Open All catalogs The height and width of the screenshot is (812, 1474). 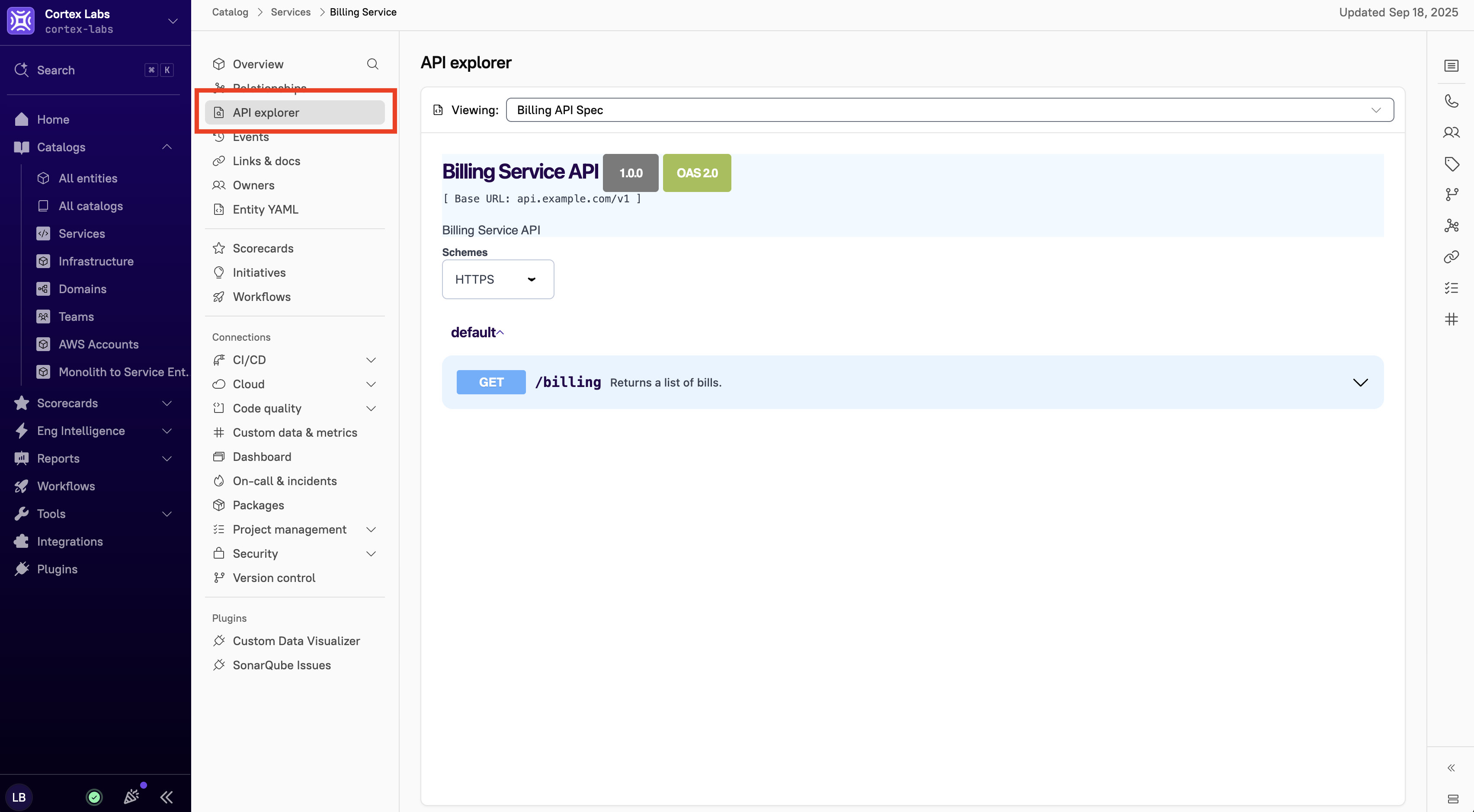pos(90,206)
